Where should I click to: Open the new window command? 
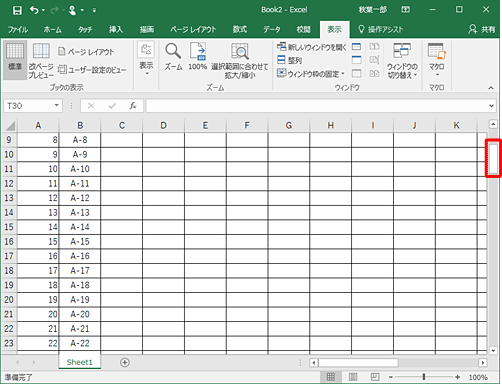[312, 47]
